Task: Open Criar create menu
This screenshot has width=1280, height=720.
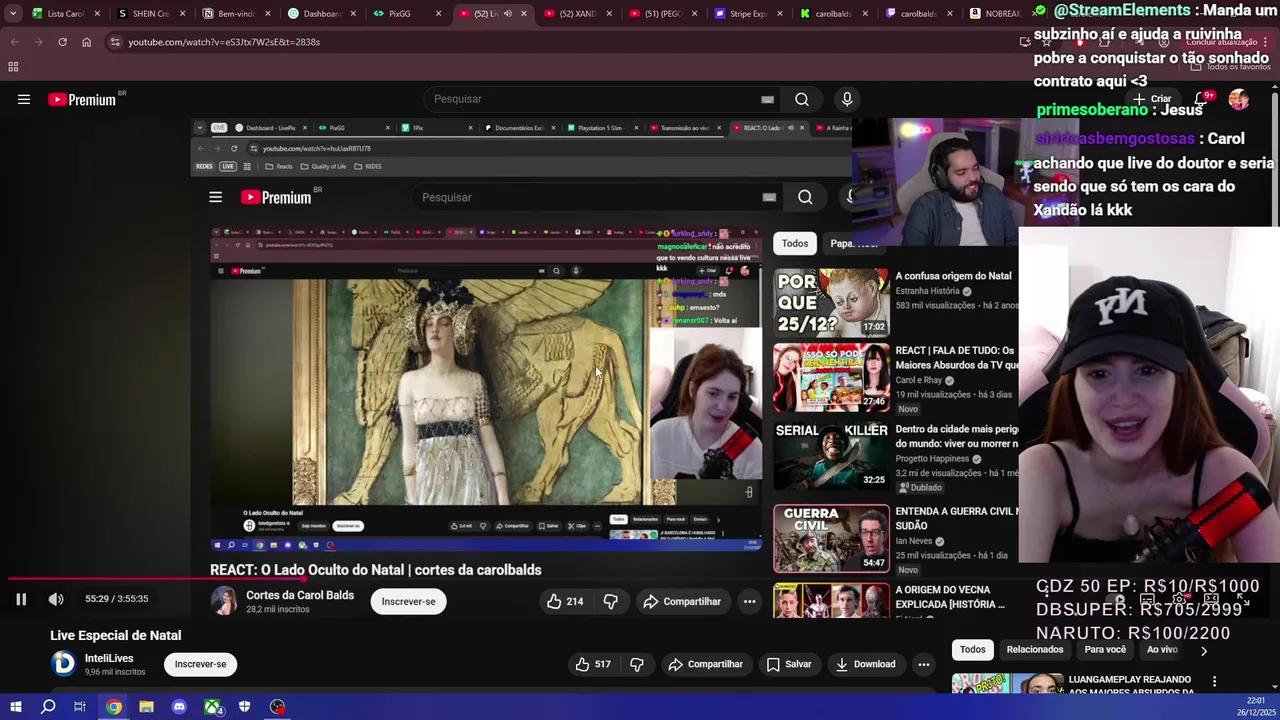Action: point(1152,99)
